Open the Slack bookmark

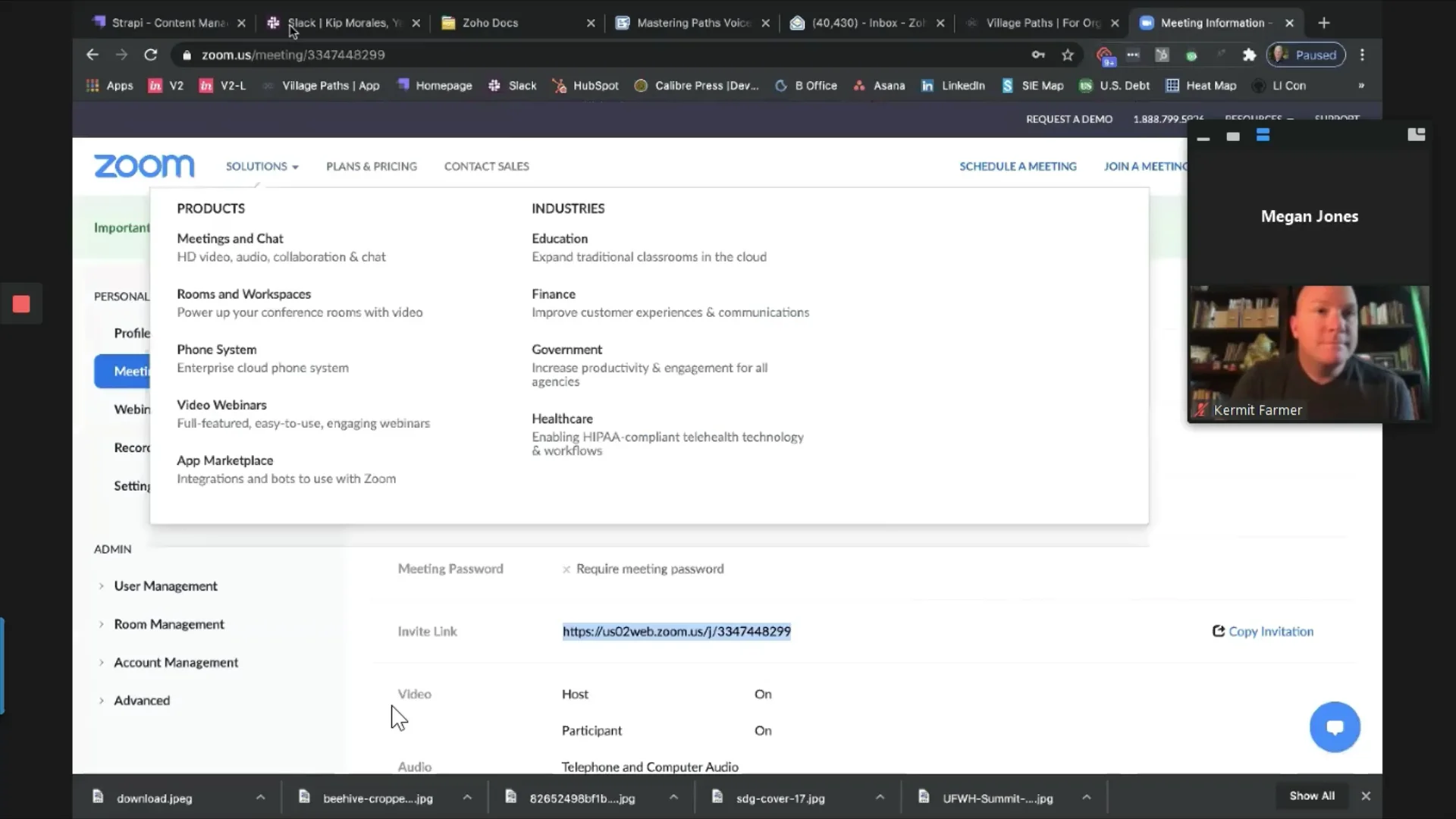pos(513,86)
